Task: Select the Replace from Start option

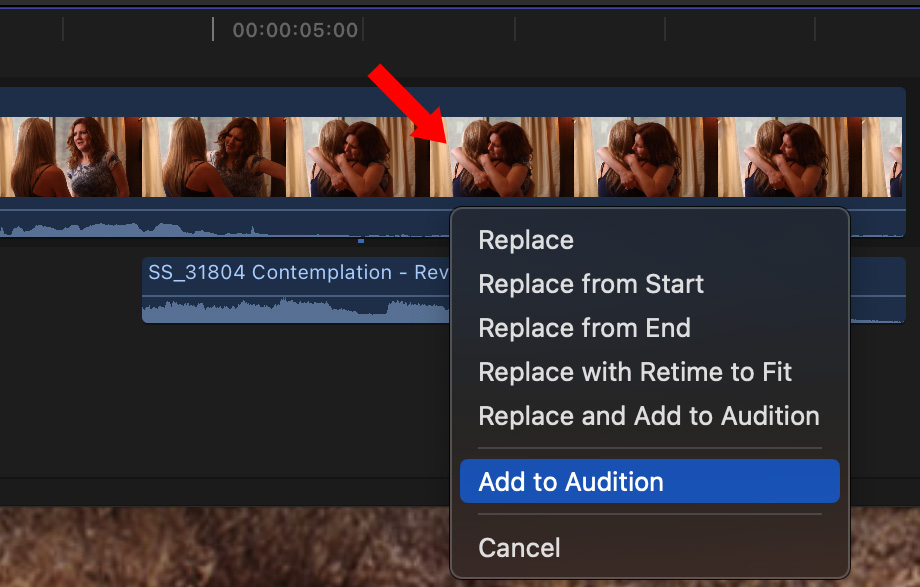Action: pos(591,284)
